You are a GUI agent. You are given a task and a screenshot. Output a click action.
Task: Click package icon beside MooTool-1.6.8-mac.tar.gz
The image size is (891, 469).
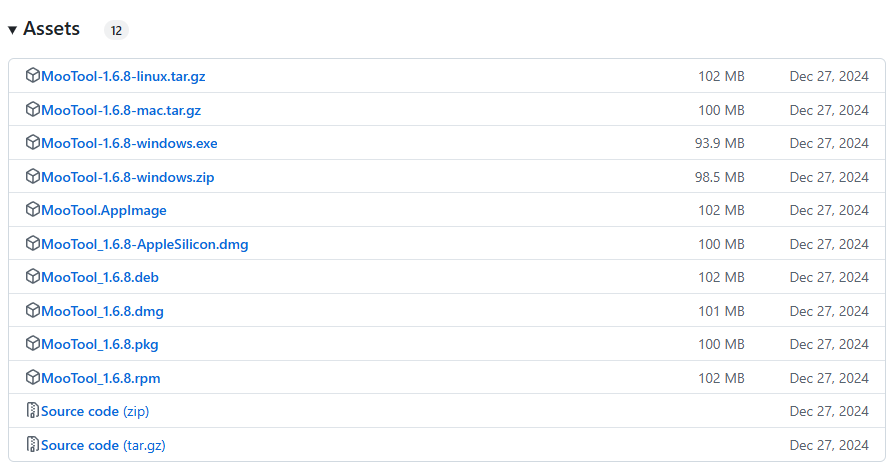pos(33,110)
